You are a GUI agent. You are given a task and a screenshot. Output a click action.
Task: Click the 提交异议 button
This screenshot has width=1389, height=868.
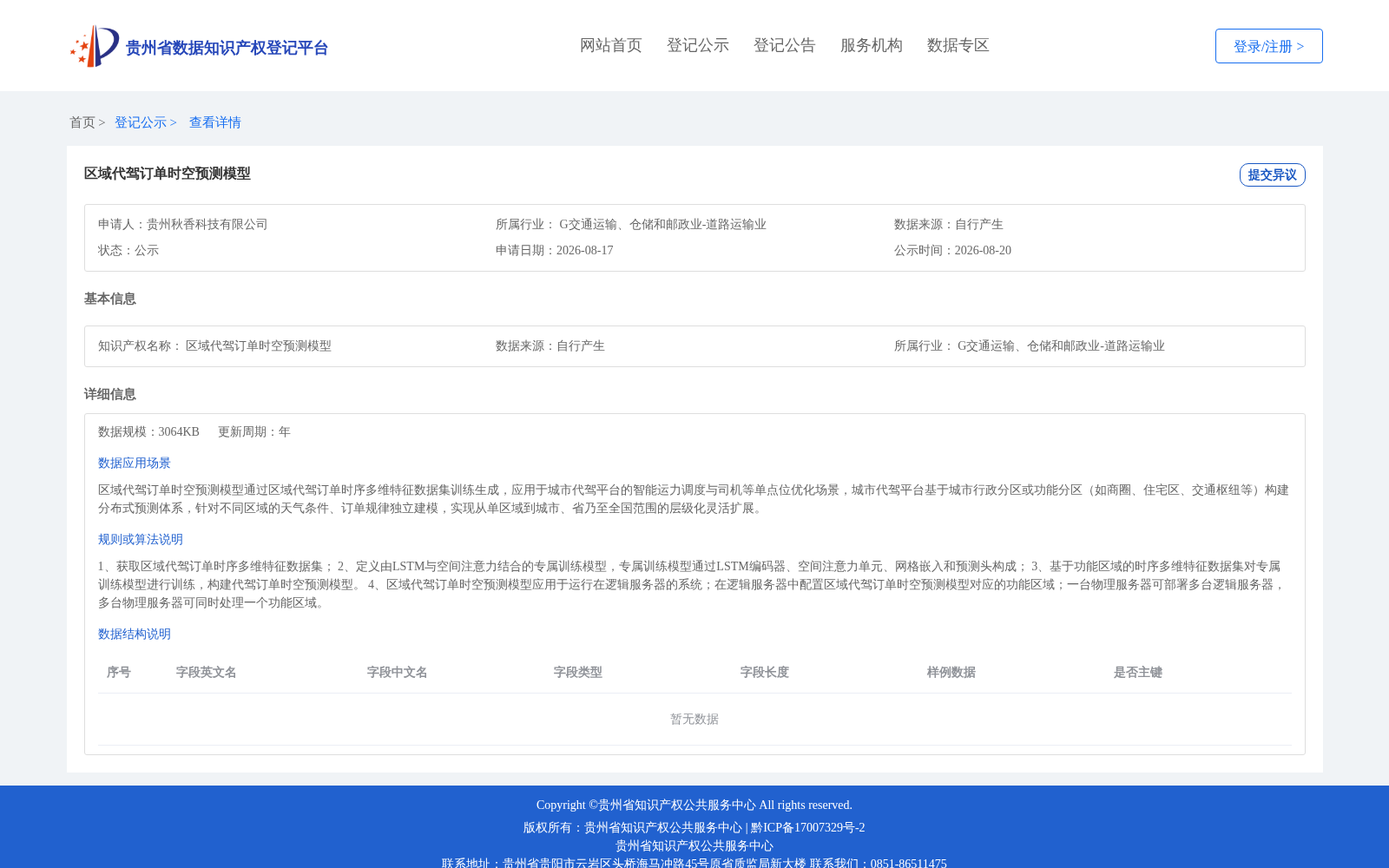point(1272,174)
